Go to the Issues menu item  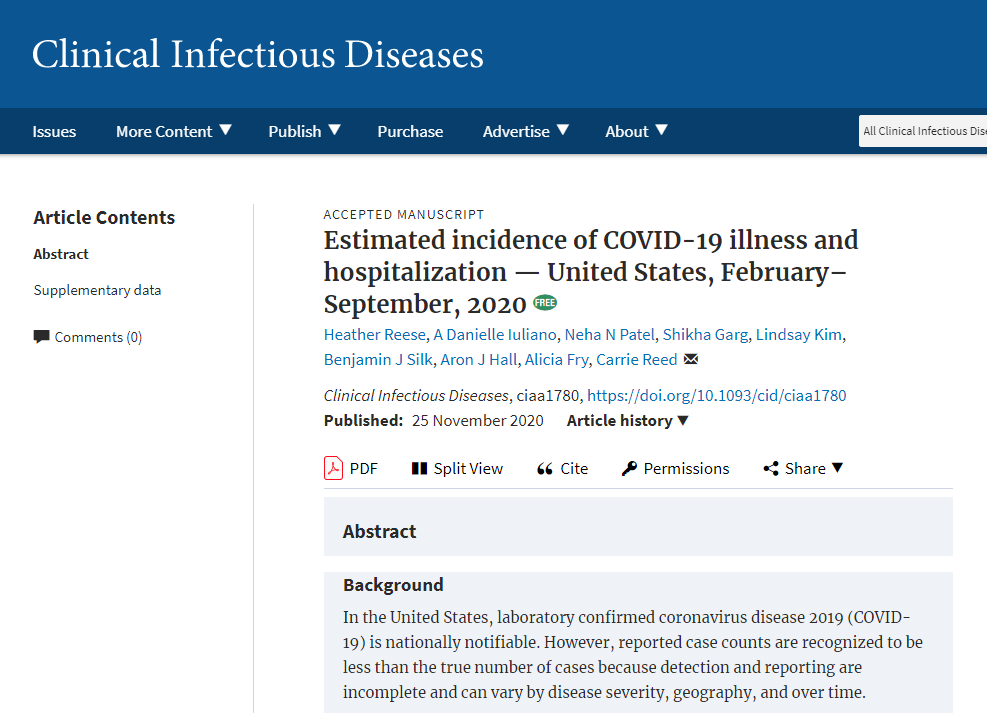coord(54,131)
